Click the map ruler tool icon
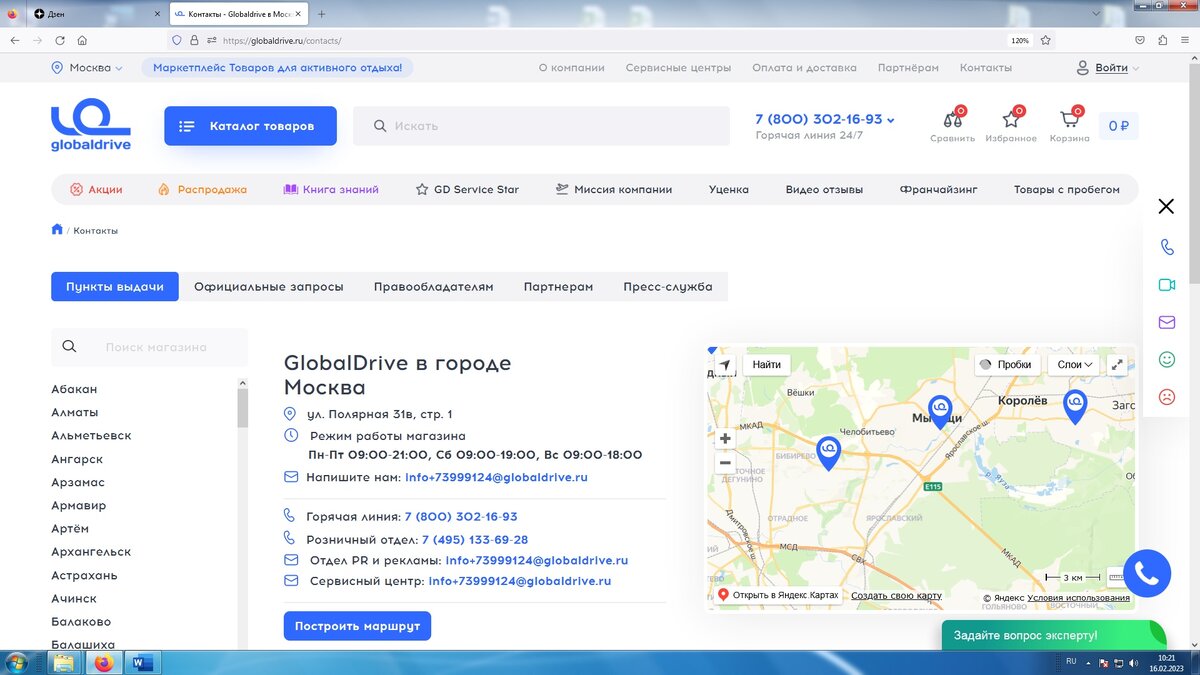The width and height of the screenshot is (1200, 675). pos(1118,577)
